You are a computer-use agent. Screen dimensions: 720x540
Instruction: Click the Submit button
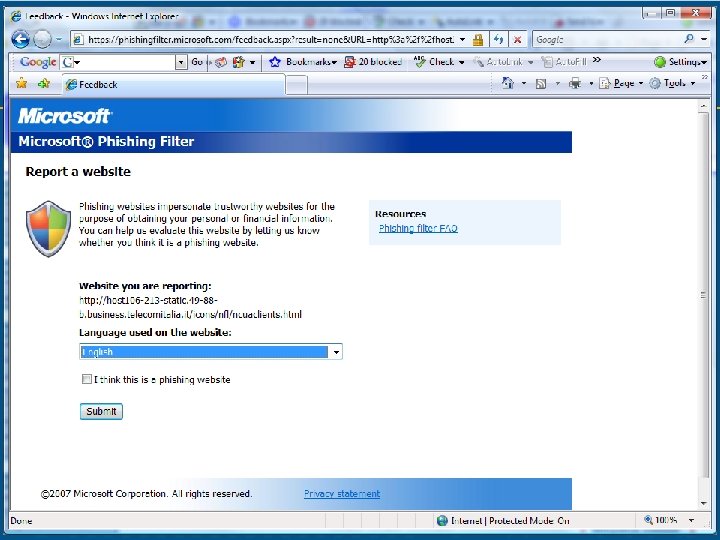click(101, 411)
